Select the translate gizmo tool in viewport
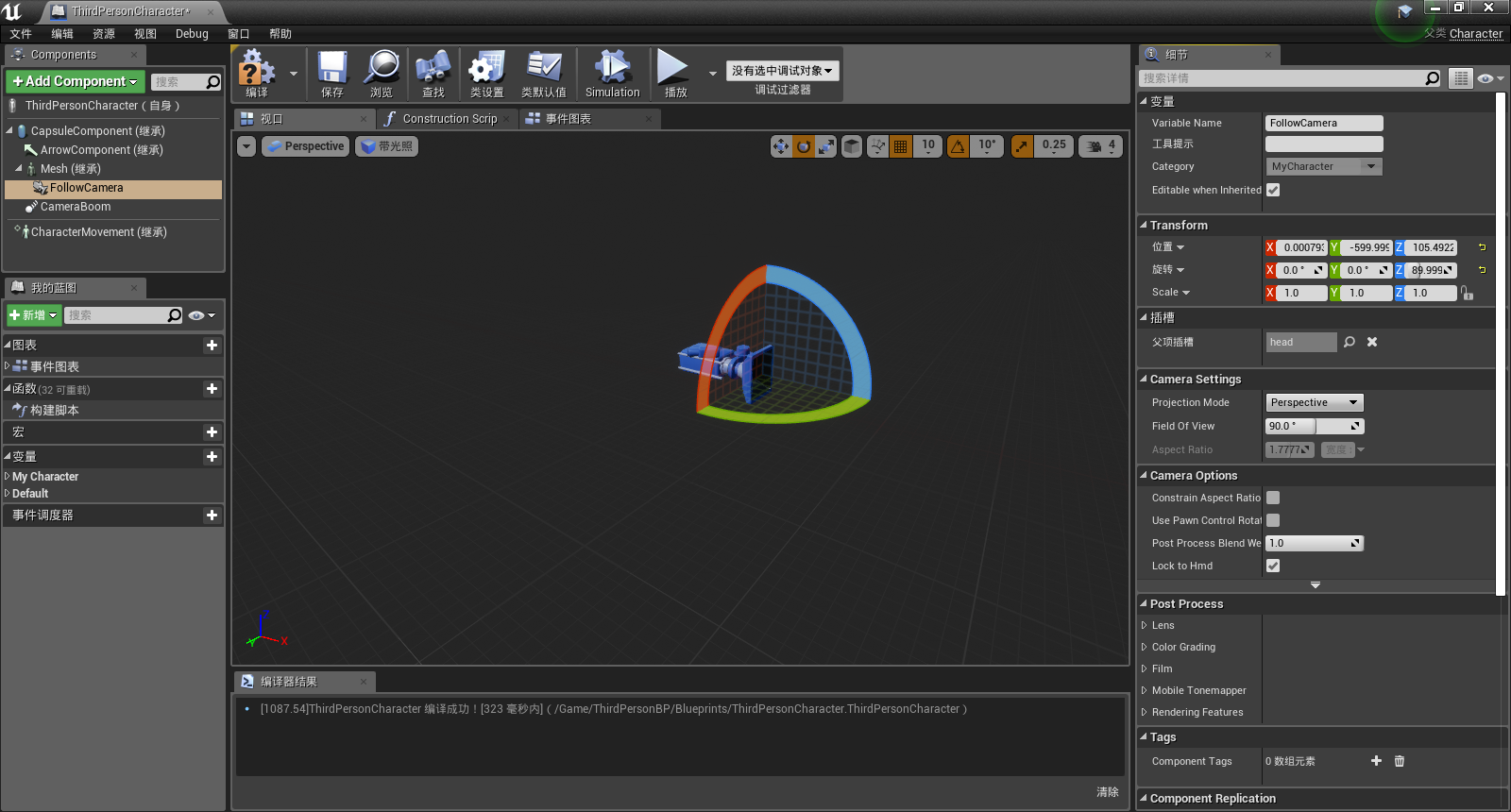 tap(781, 146)
